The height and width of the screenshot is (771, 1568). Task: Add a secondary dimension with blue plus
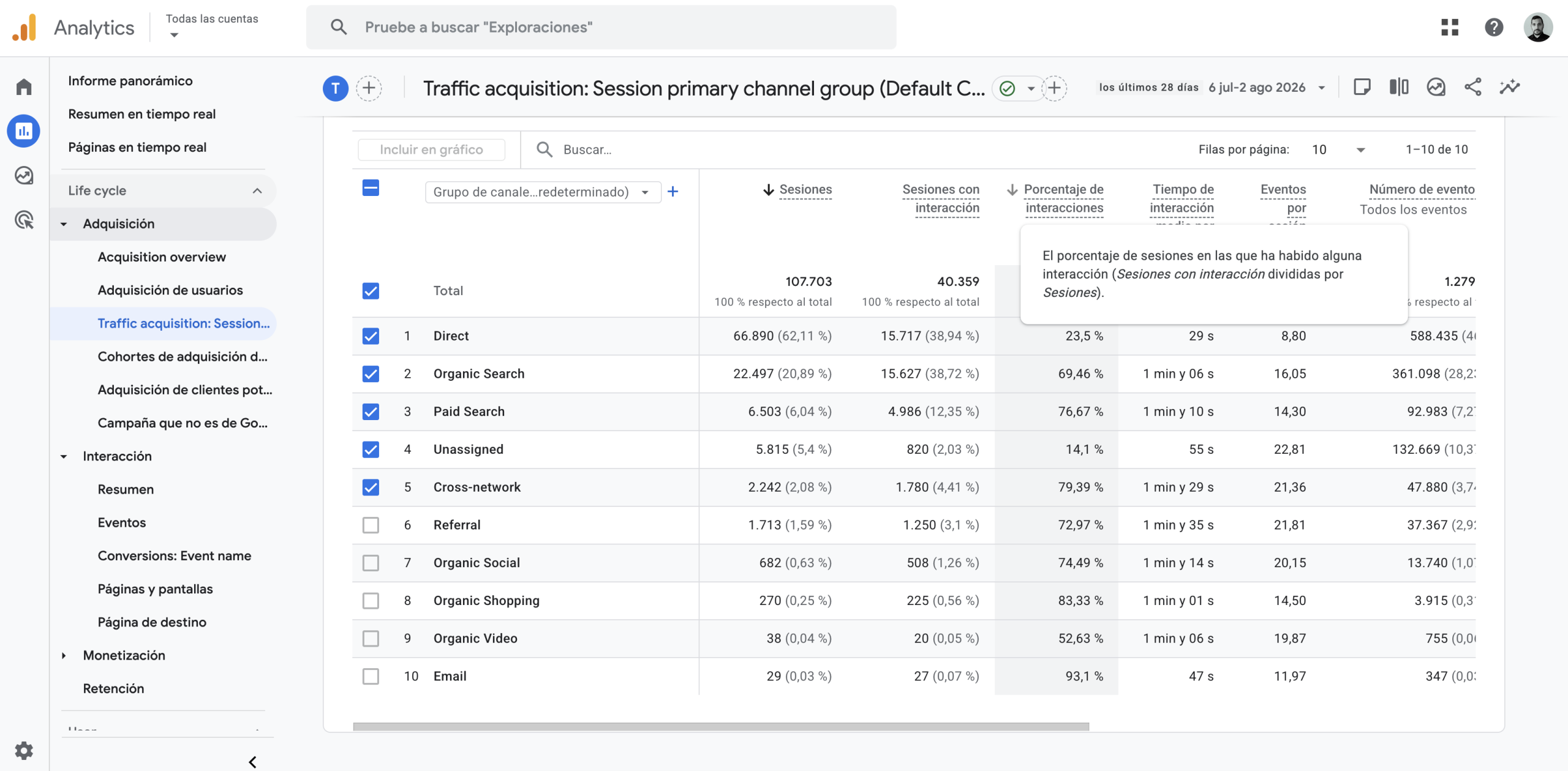point(673,192)
